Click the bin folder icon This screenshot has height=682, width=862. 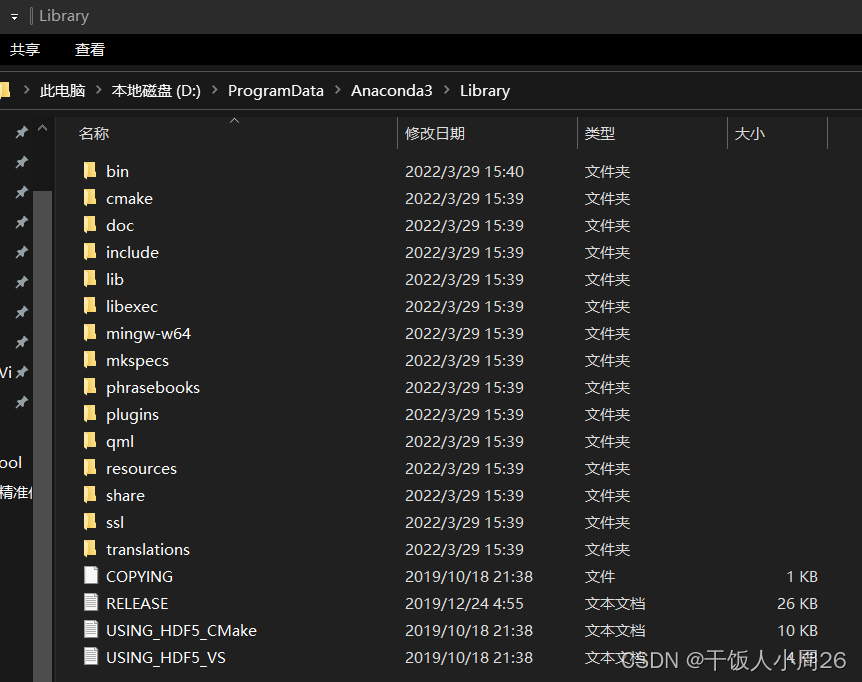click(90, 170)
